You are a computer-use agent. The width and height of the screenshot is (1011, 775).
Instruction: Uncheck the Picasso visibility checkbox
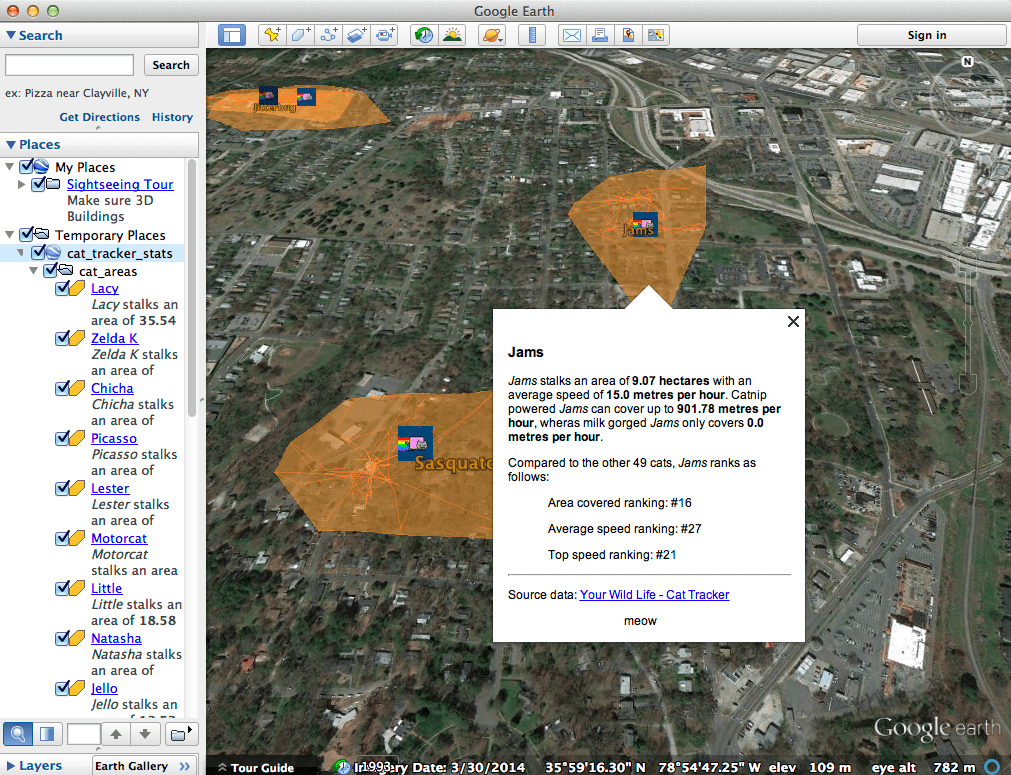(x=62, y=437)
